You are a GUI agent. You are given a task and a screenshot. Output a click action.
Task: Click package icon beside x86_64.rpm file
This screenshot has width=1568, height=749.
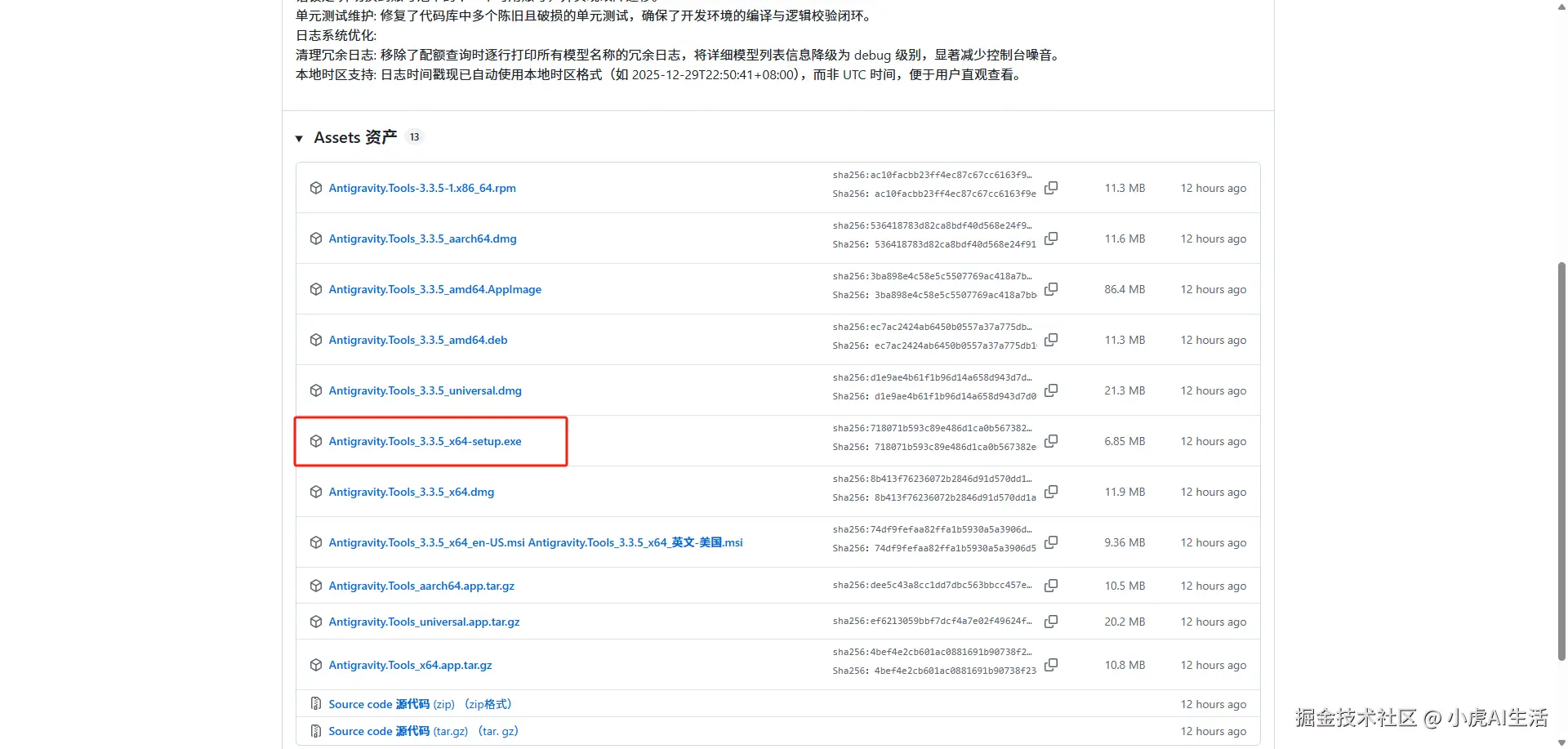[x=316, y=188]
